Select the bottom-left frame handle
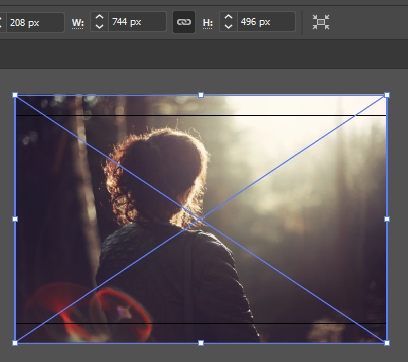The image size is (408, 362). (x=15, y=343)
